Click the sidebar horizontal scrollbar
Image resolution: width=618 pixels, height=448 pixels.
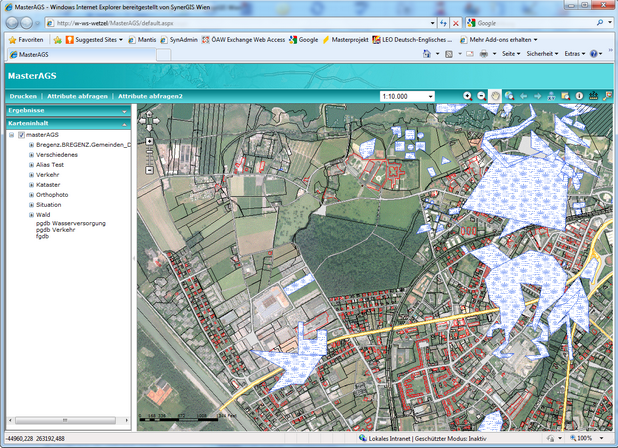[65, 420]
